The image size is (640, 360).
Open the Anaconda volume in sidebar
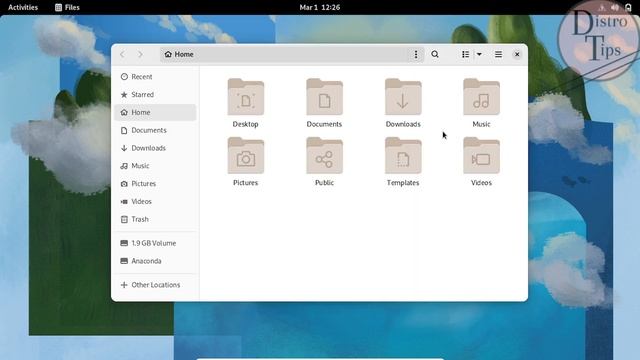coord(156,261)
